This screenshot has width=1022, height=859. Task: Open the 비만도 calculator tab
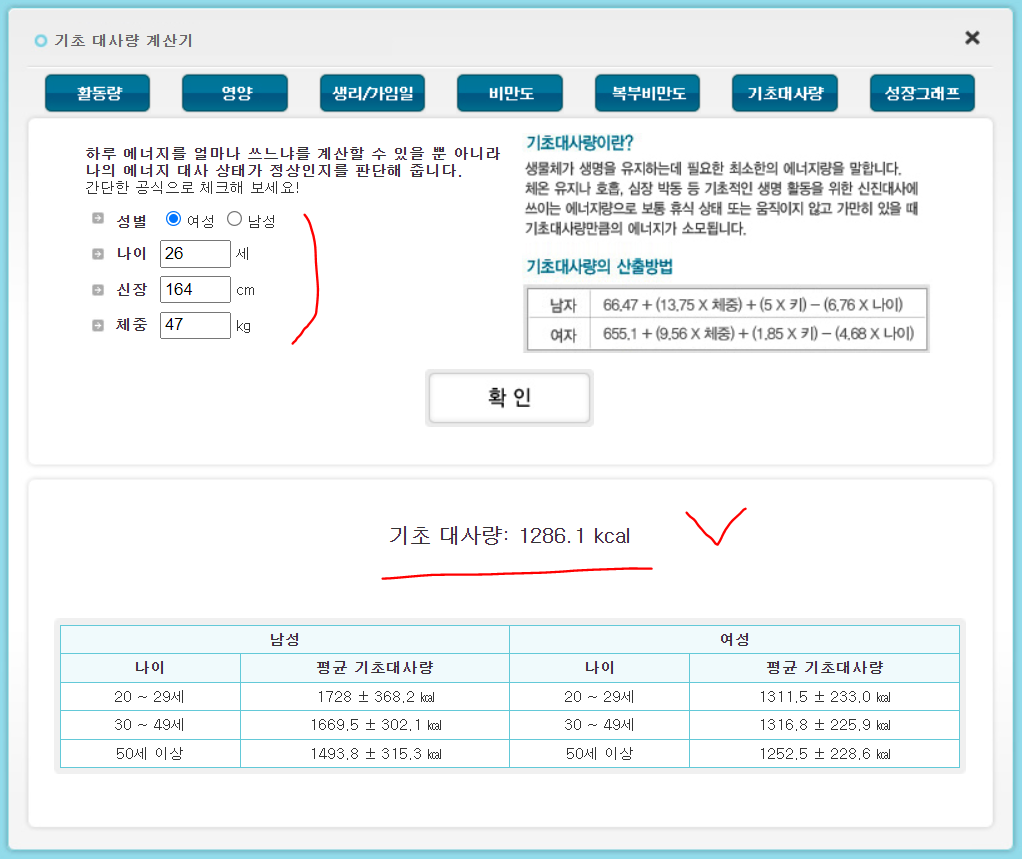pos(509,92)
